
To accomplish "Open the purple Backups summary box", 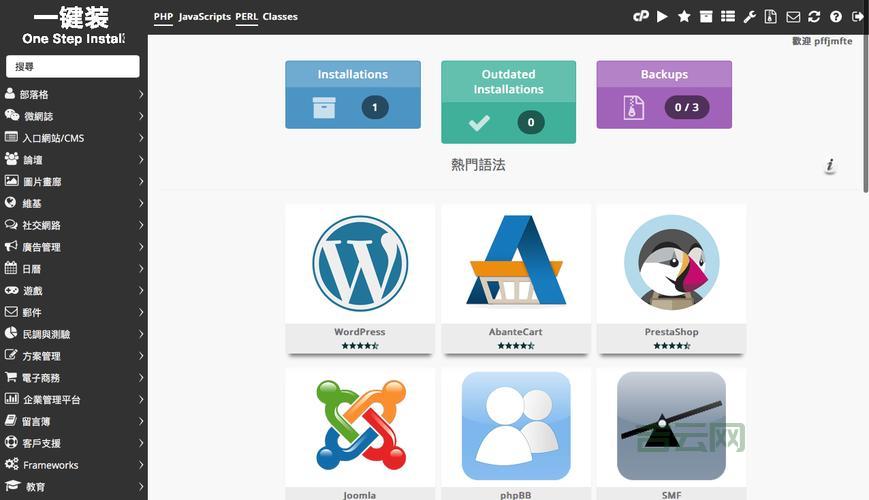I will tap(664, 95).
